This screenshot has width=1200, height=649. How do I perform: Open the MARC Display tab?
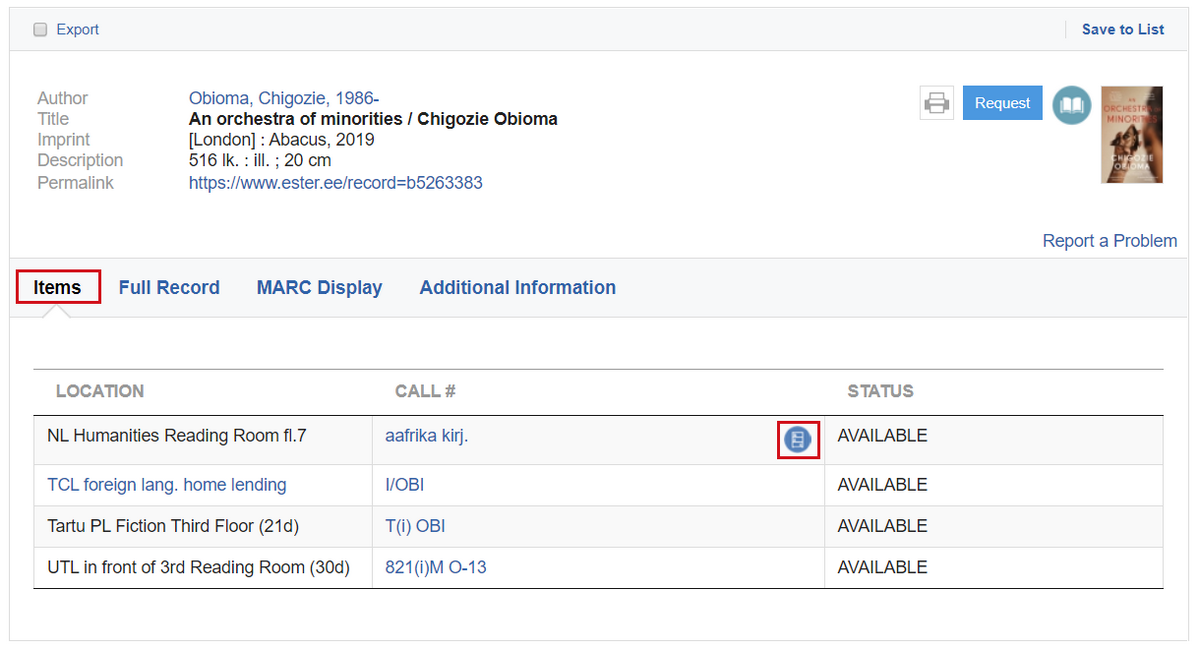tap(319, 287)
